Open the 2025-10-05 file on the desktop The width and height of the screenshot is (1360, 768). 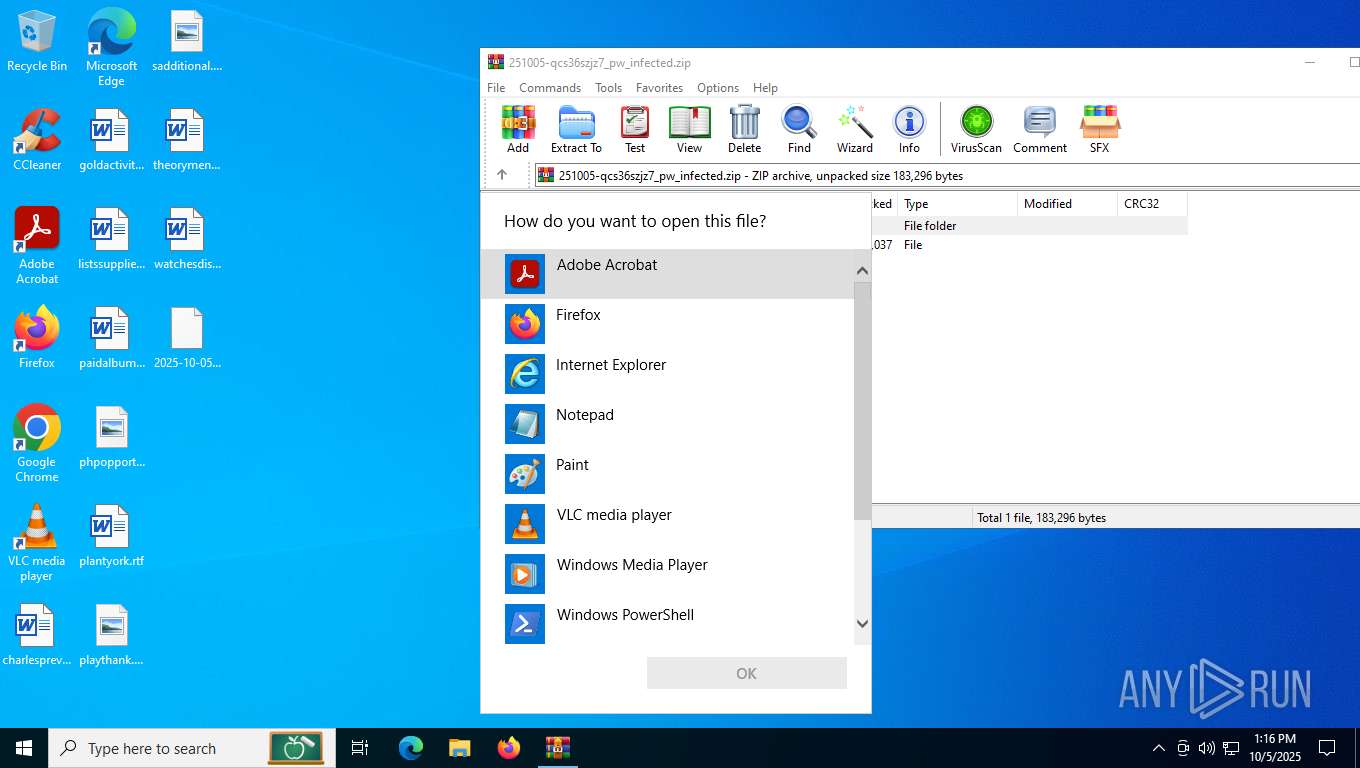pos(187,338)
